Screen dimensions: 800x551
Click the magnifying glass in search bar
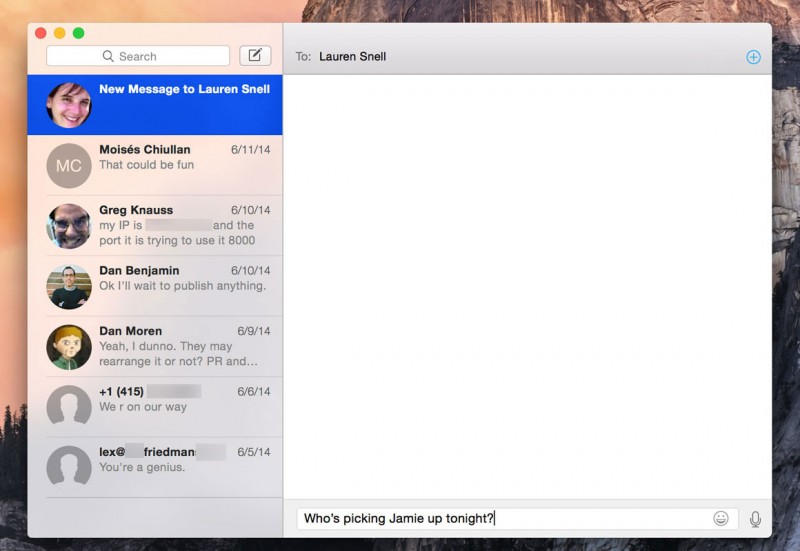[x=108, y=57]
